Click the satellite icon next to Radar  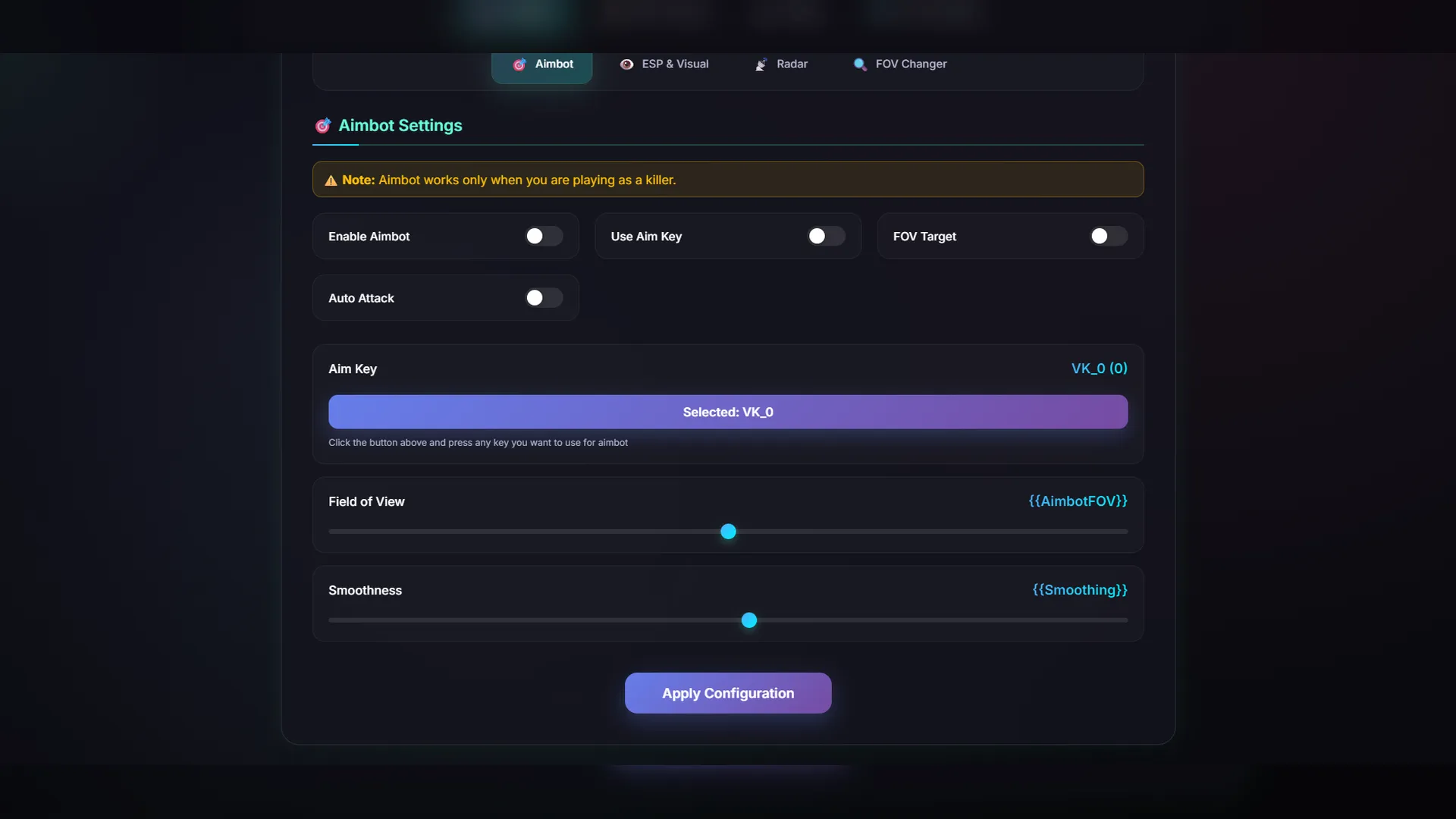(x=761, y=64)
